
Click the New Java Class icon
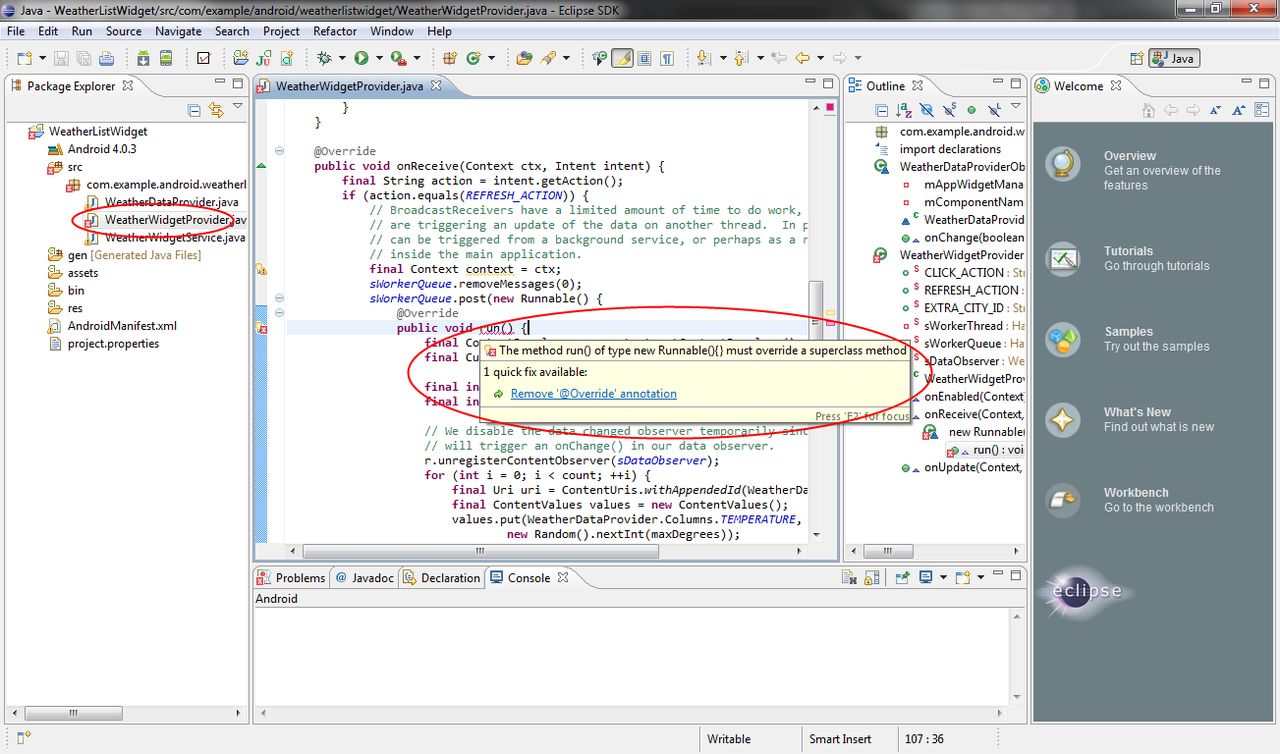click(x=473, y=58)
